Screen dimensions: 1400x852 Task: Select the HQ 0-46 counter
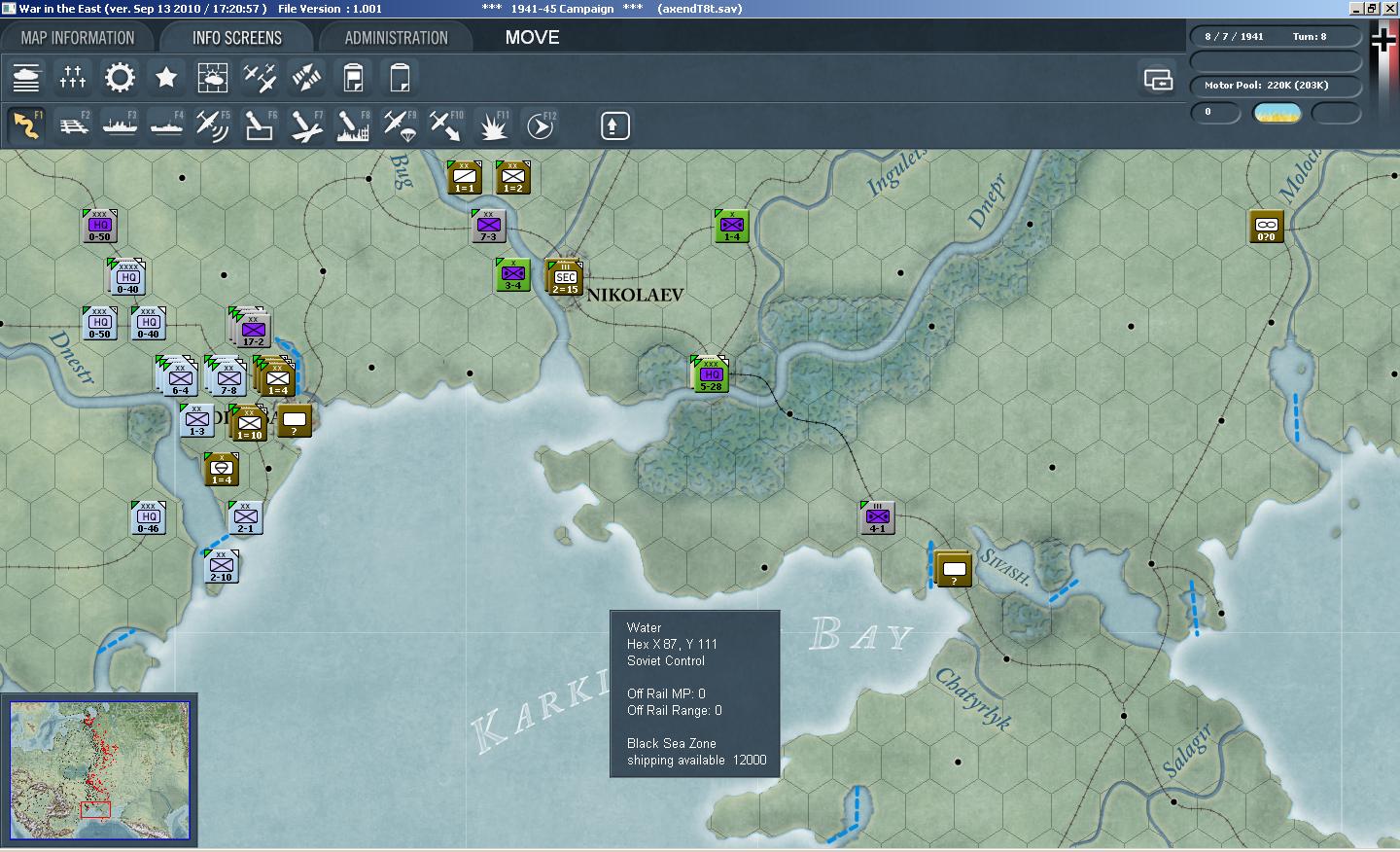[148, 517]
